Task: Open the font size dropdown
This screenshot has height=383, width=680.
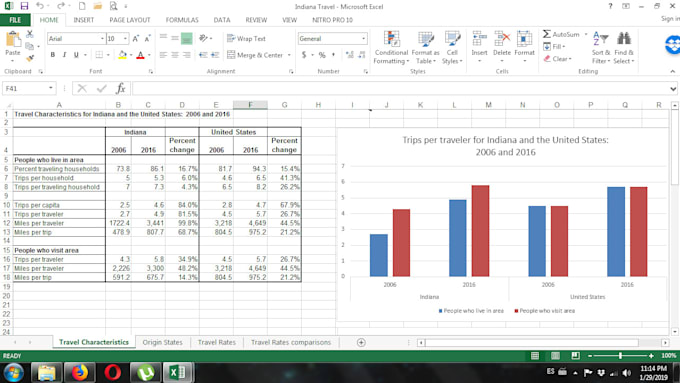Action: pyautogui.click(x=125, y=39)
